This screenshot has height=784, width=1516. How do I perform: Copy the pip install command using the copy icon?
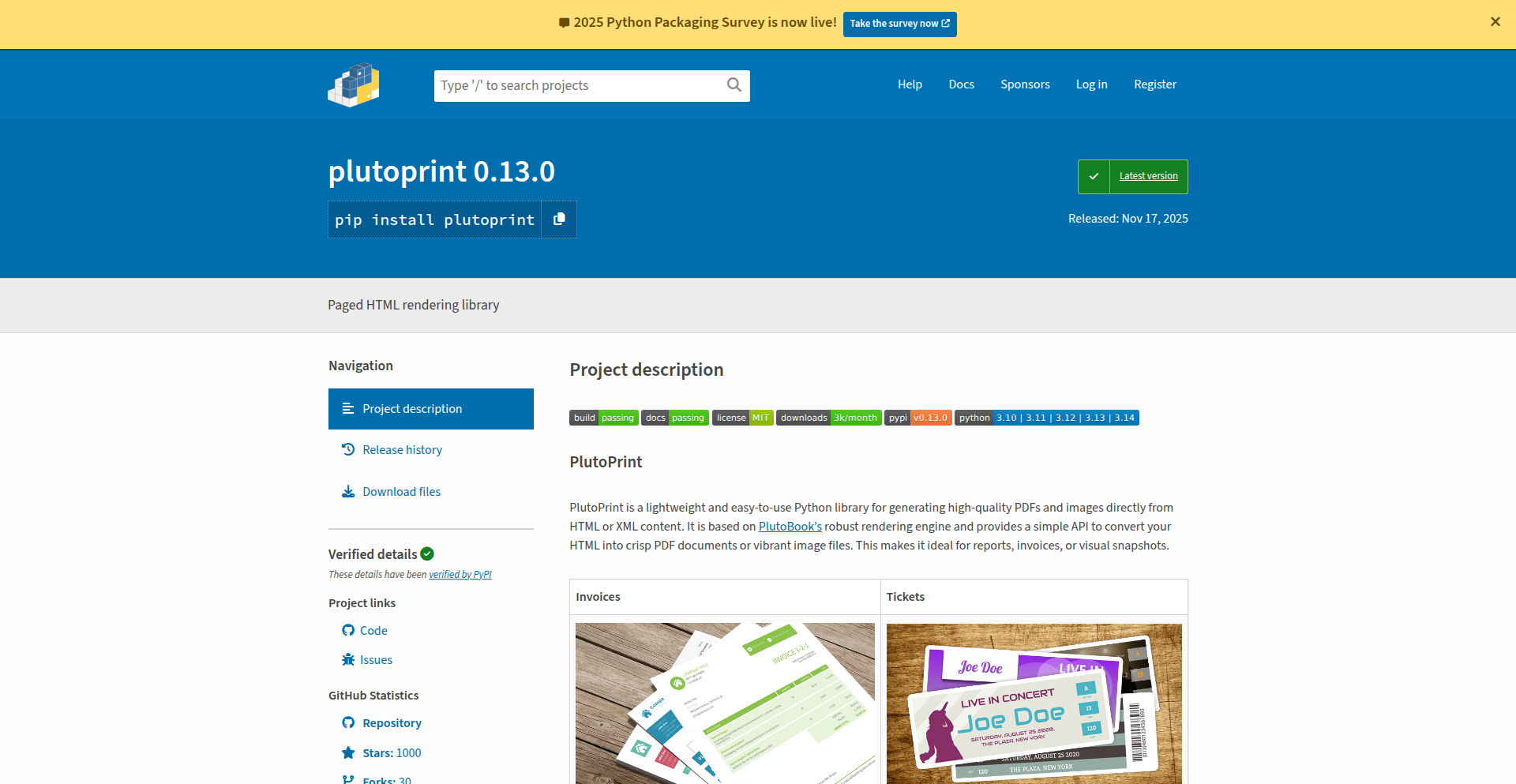pyautogui.click(x=559, y=219)
